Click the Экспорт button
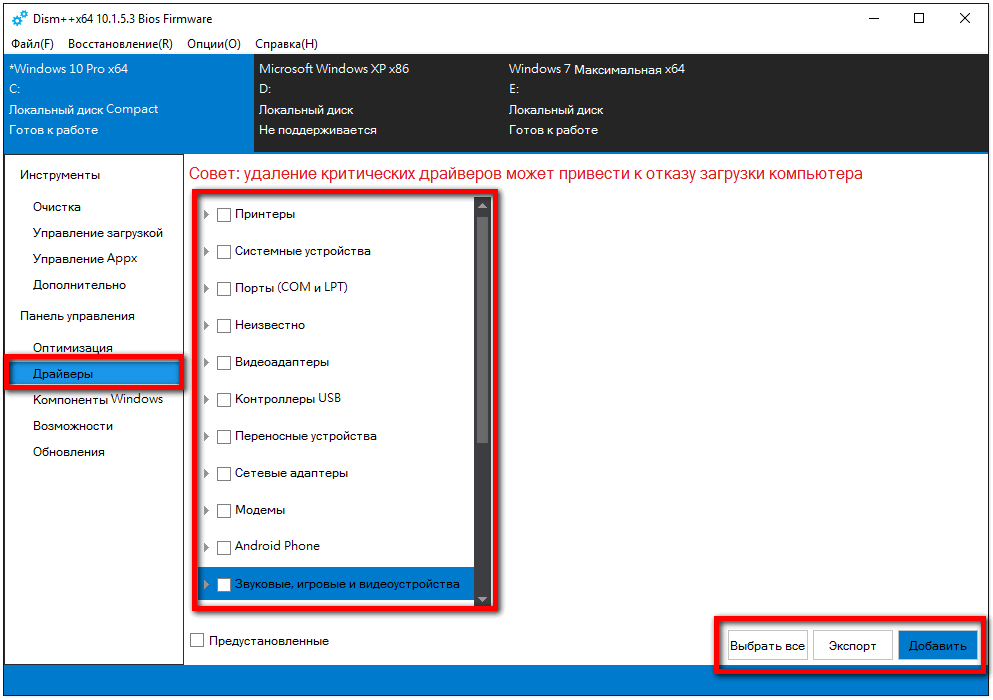The height and width of the screenshot is (700, 993). point(852,646)
